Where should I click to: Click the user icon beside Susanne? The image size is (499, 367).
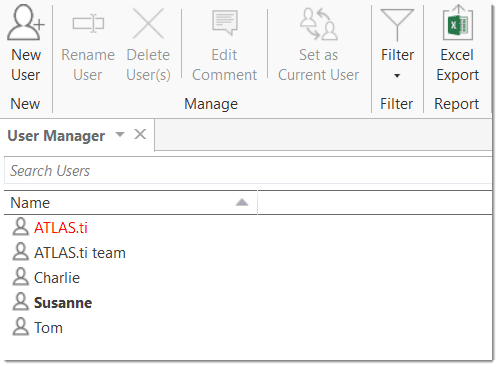click(21, 302)
